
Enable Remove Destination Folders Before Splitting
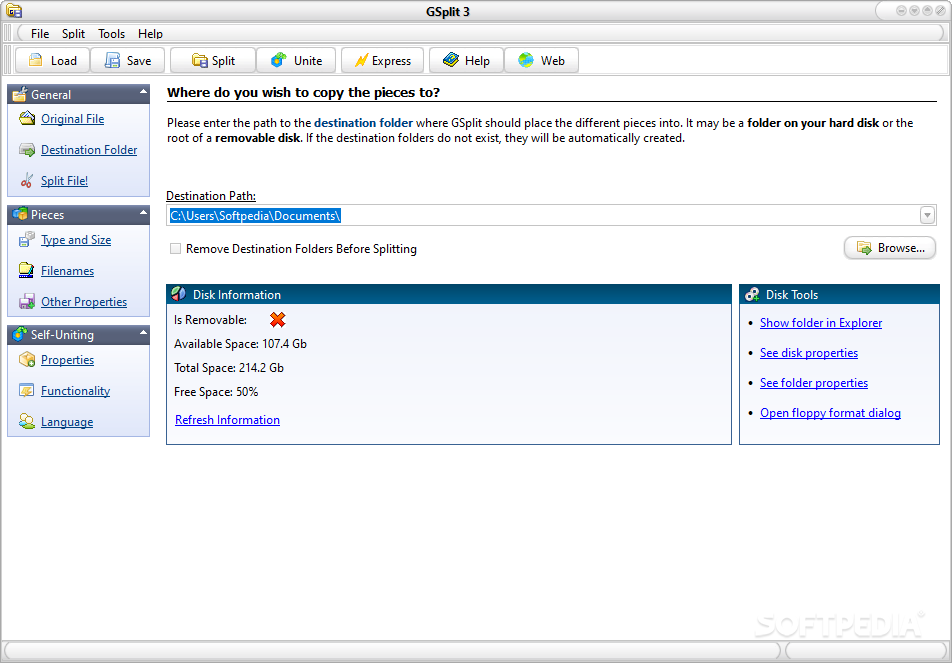coord(175,248)
